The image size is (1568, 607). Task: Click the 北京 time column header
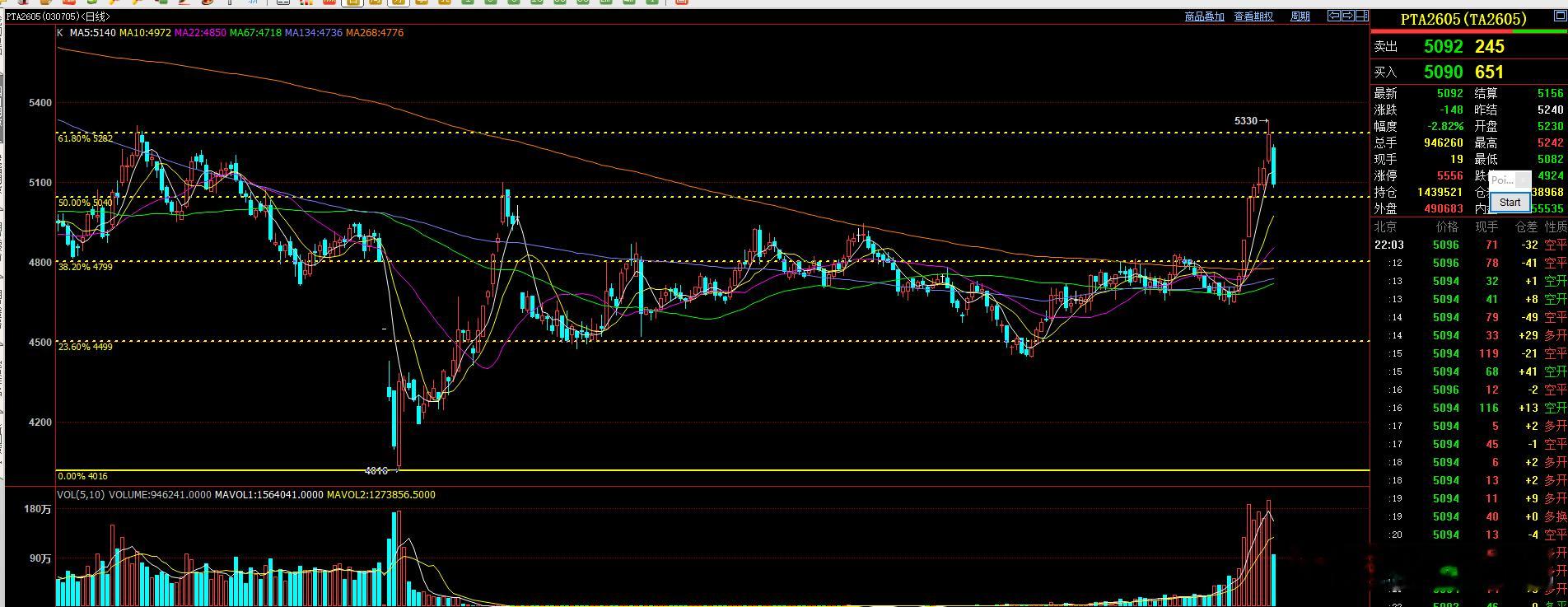[1385, 226]
